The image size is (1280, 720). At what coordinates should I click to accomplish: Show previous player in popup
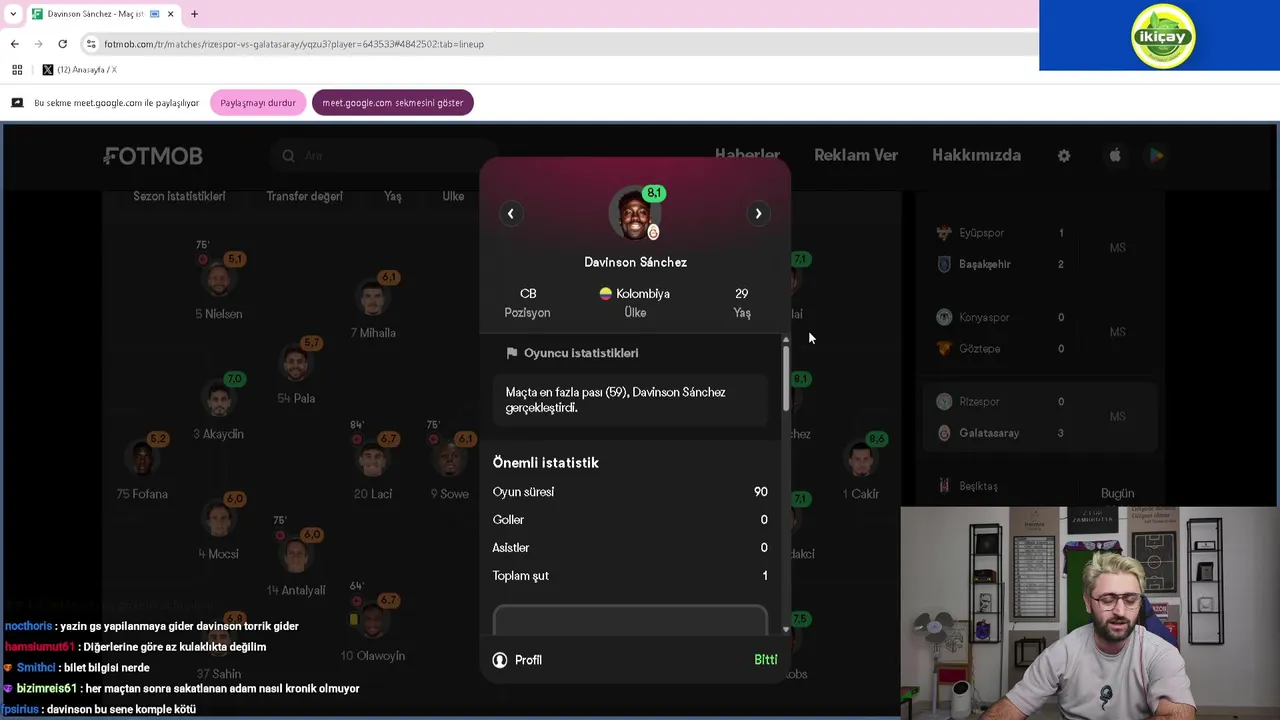[x=510, y=213]
